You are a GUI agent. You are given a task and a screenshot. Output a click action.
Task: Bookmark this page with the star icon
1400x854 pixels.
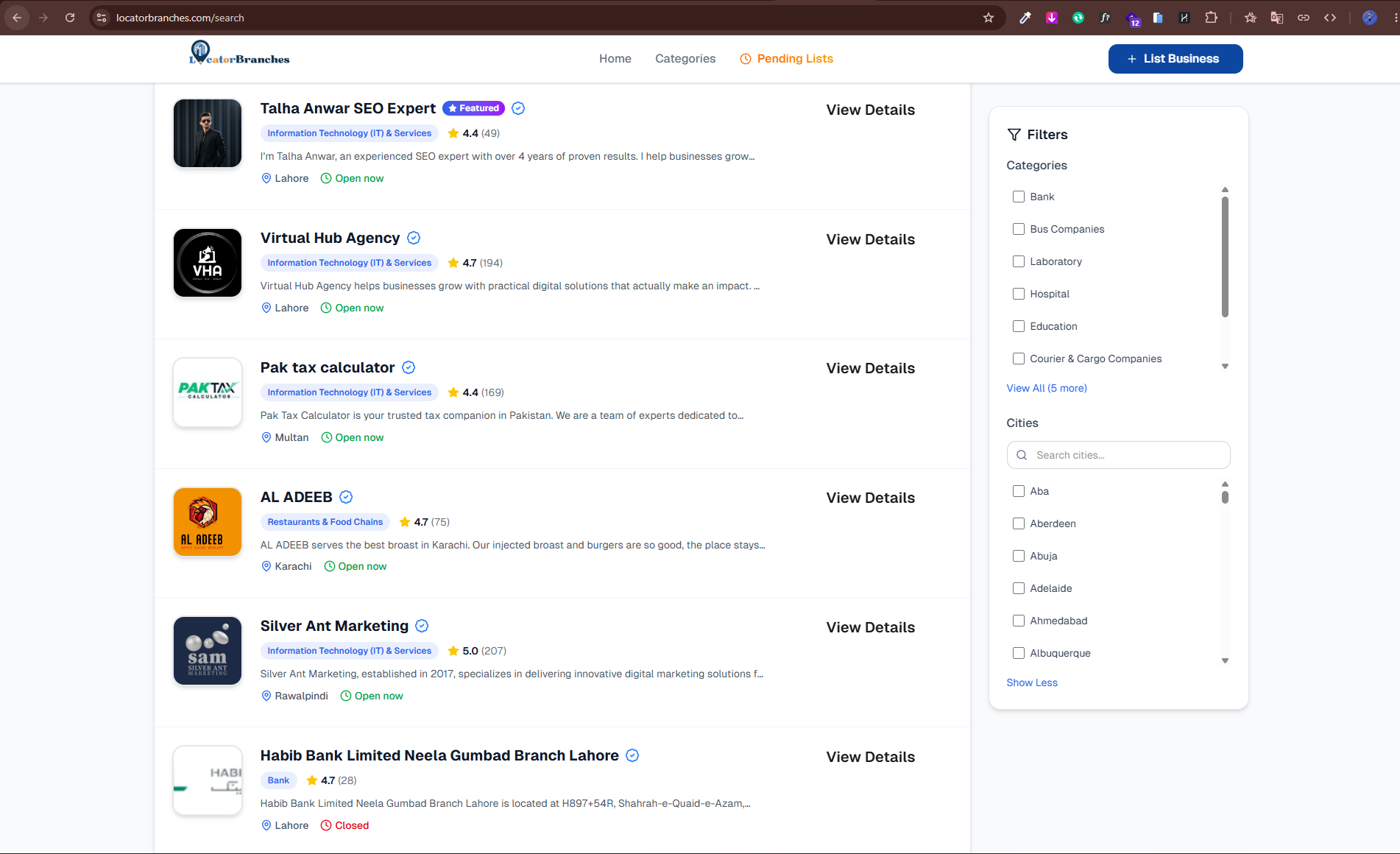(989, 18)
